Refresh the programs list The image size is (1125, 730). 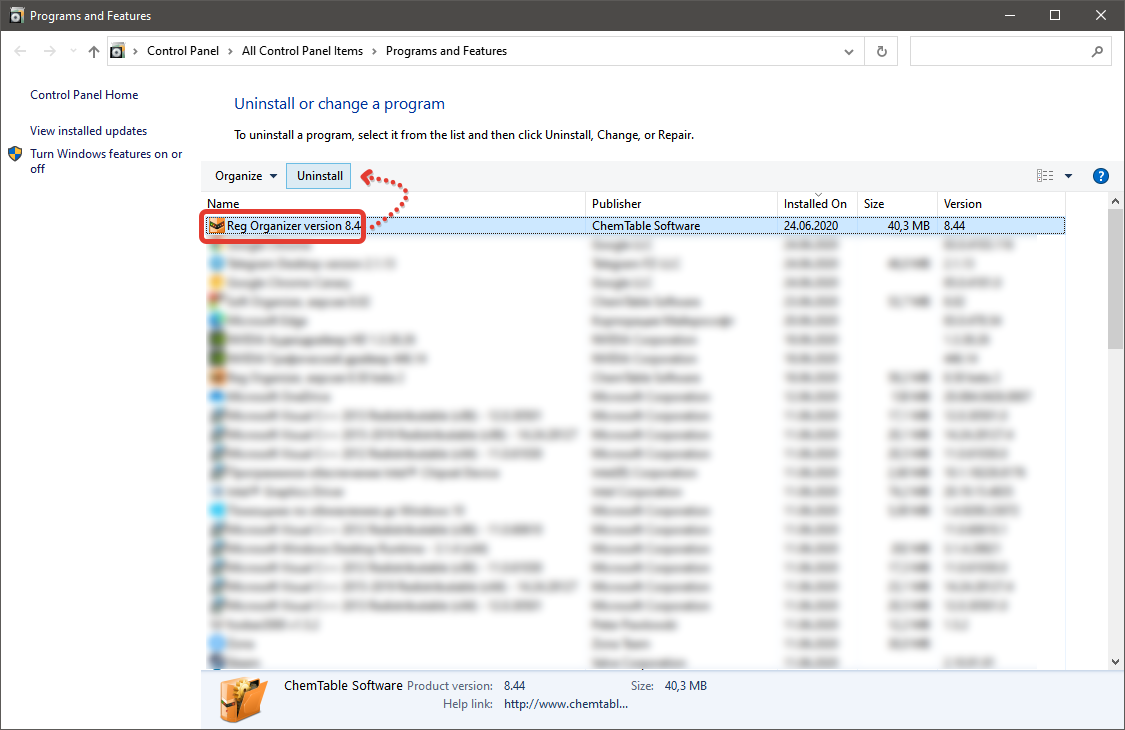pos(881,50)
